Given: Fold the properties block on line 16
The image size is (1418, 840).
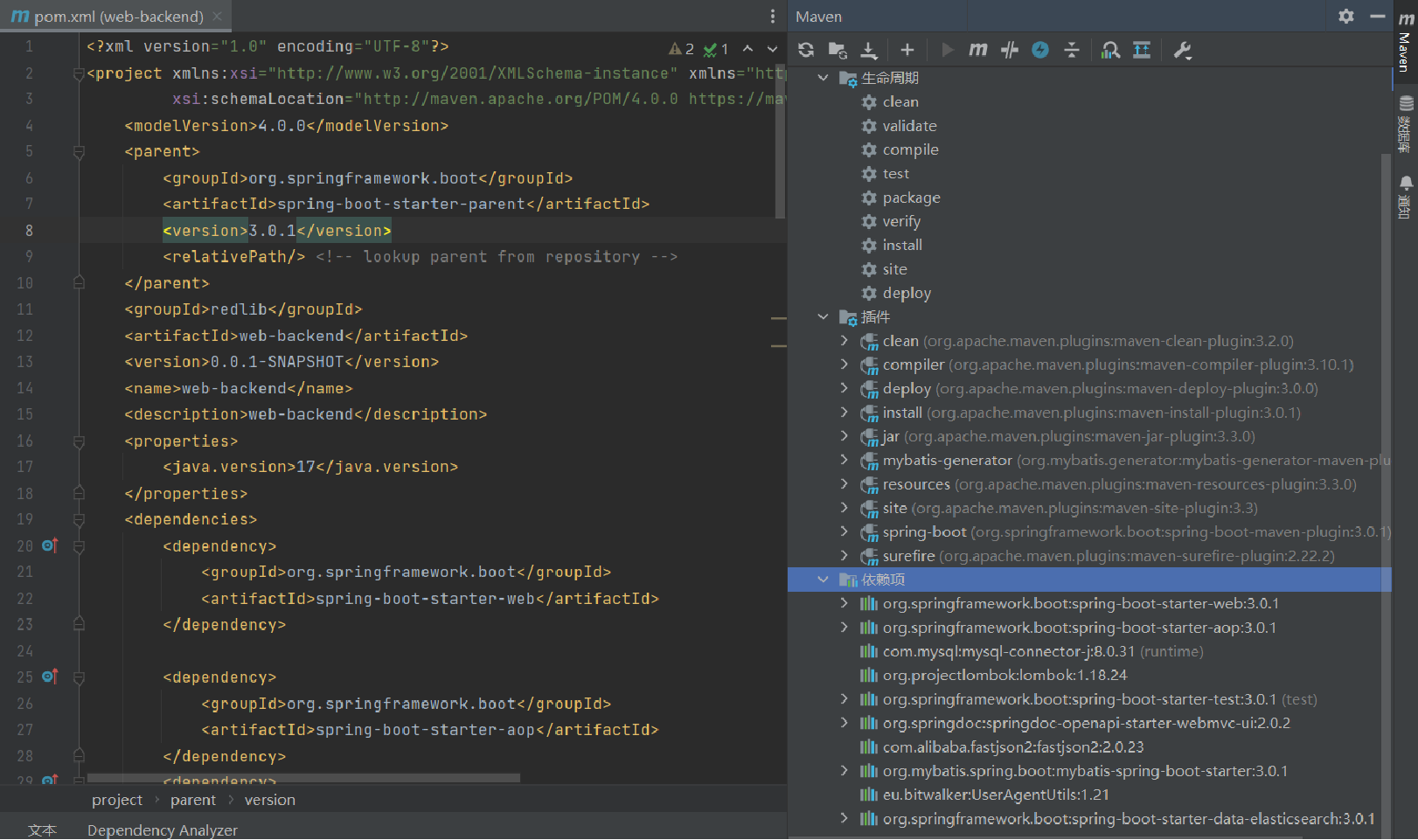Looking at the screenshot, I should tap(79, 441).
